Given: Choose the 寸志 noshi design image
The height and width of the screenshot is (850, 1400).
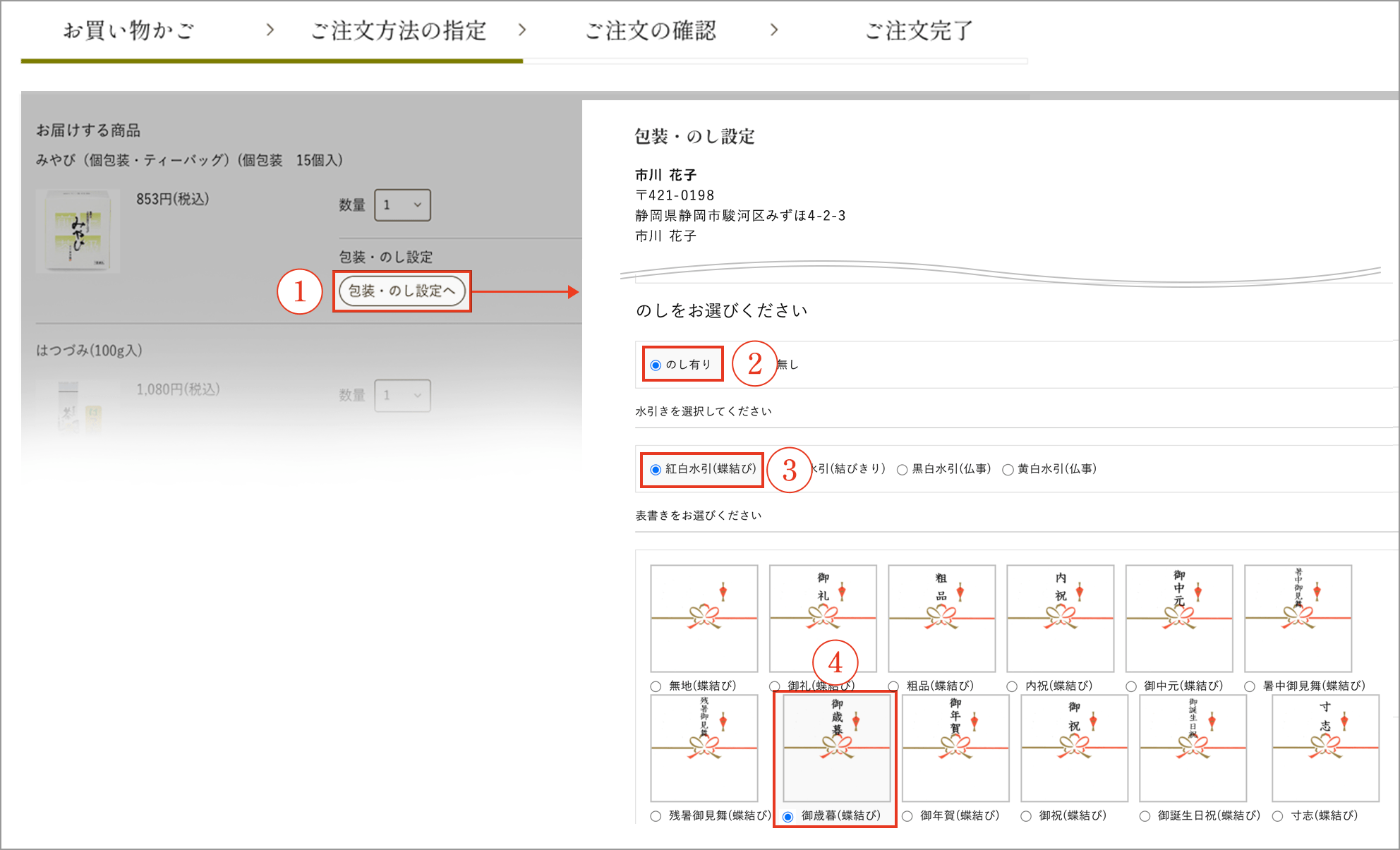Looking at the screenshot, I should [1325, 748].
